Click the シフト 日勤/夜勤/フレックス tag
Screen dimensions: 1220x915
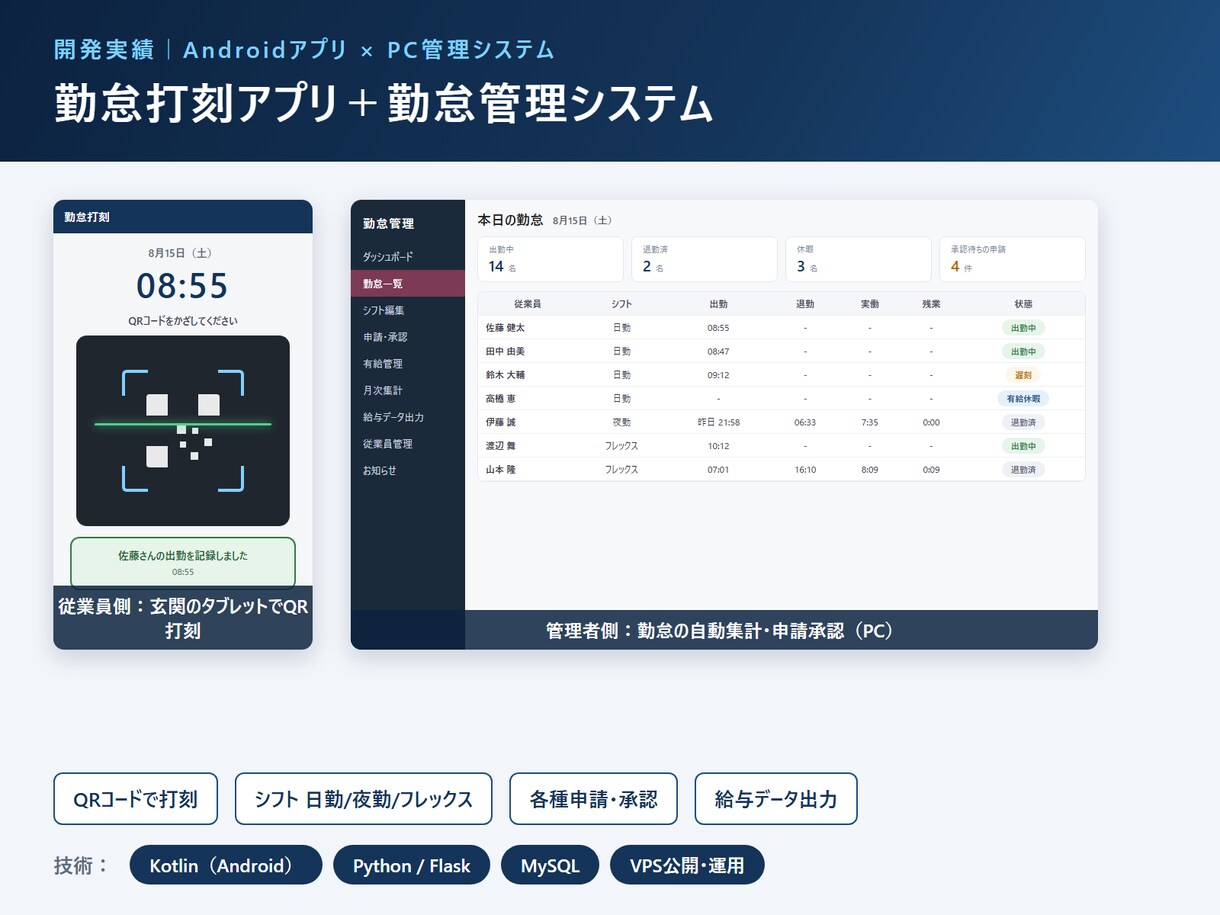364,799
